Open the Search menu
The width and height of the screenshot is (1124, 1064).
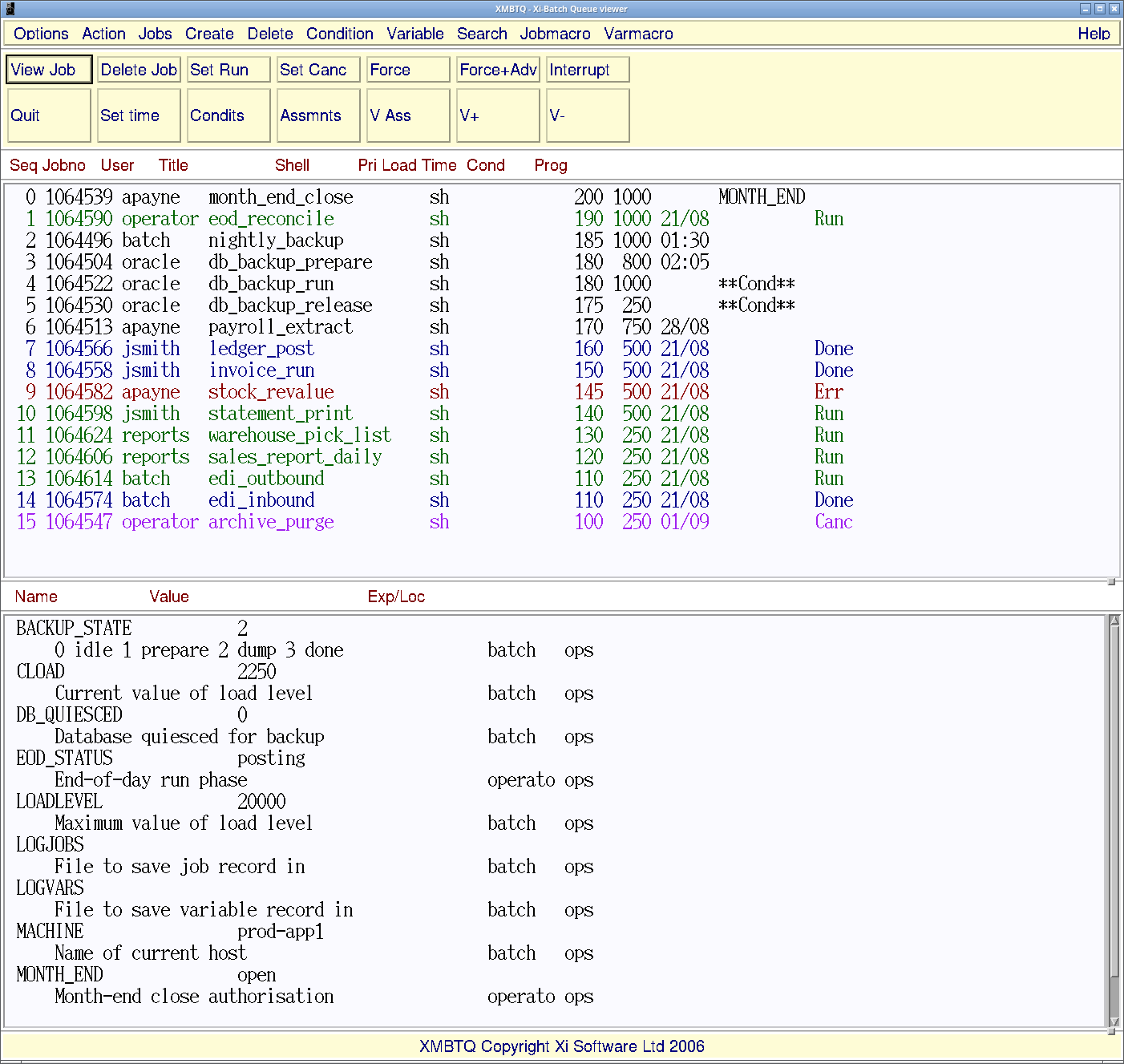[x=482, y=34]
